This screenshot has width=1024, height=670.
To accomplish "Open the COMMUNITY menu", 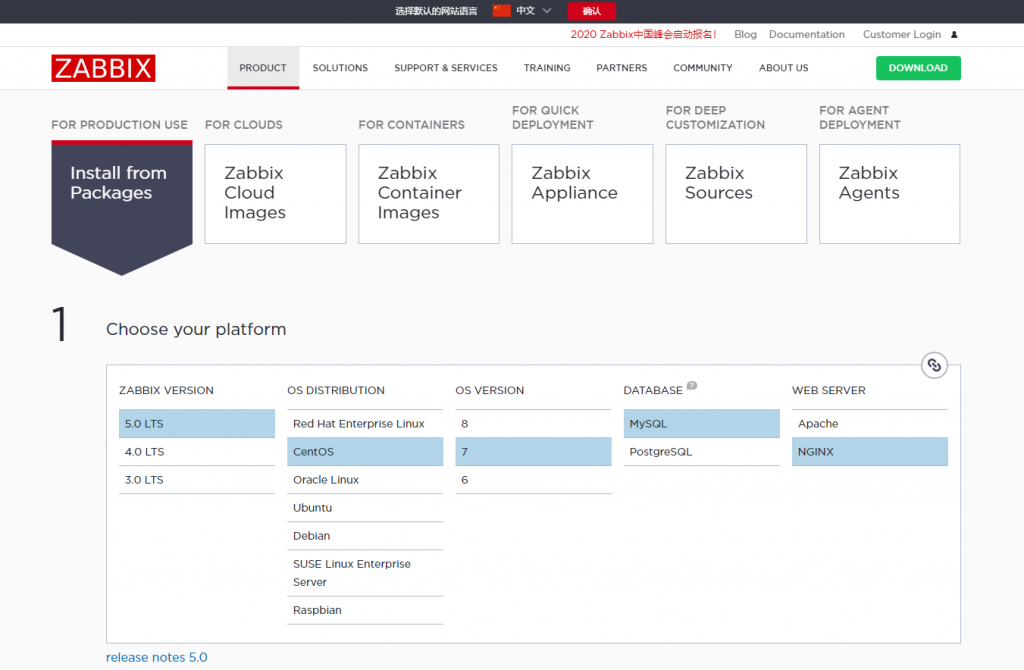I will [703, 68].
